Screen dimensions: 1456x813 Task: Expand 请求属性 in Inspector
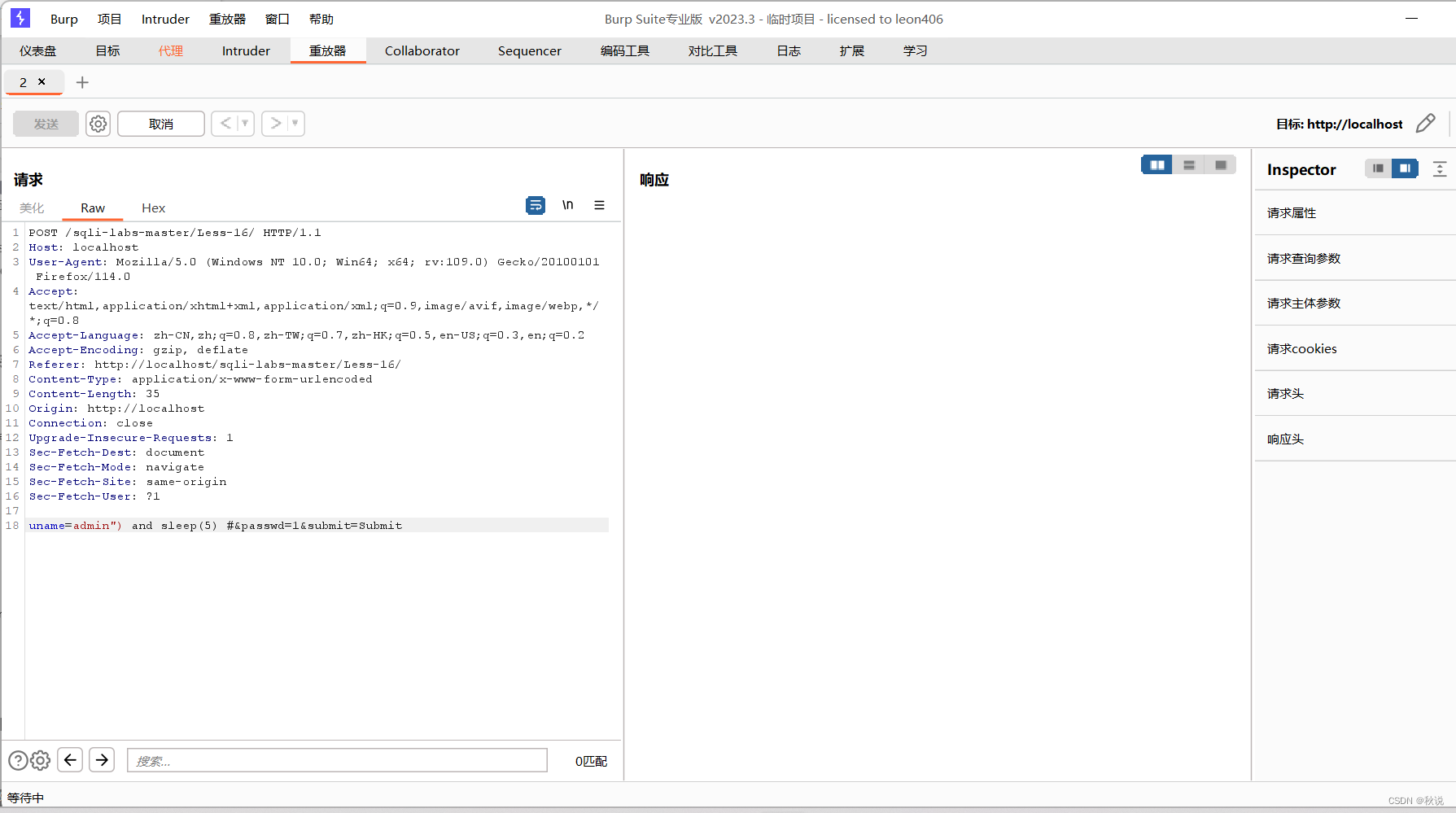tap(1354, 212)
